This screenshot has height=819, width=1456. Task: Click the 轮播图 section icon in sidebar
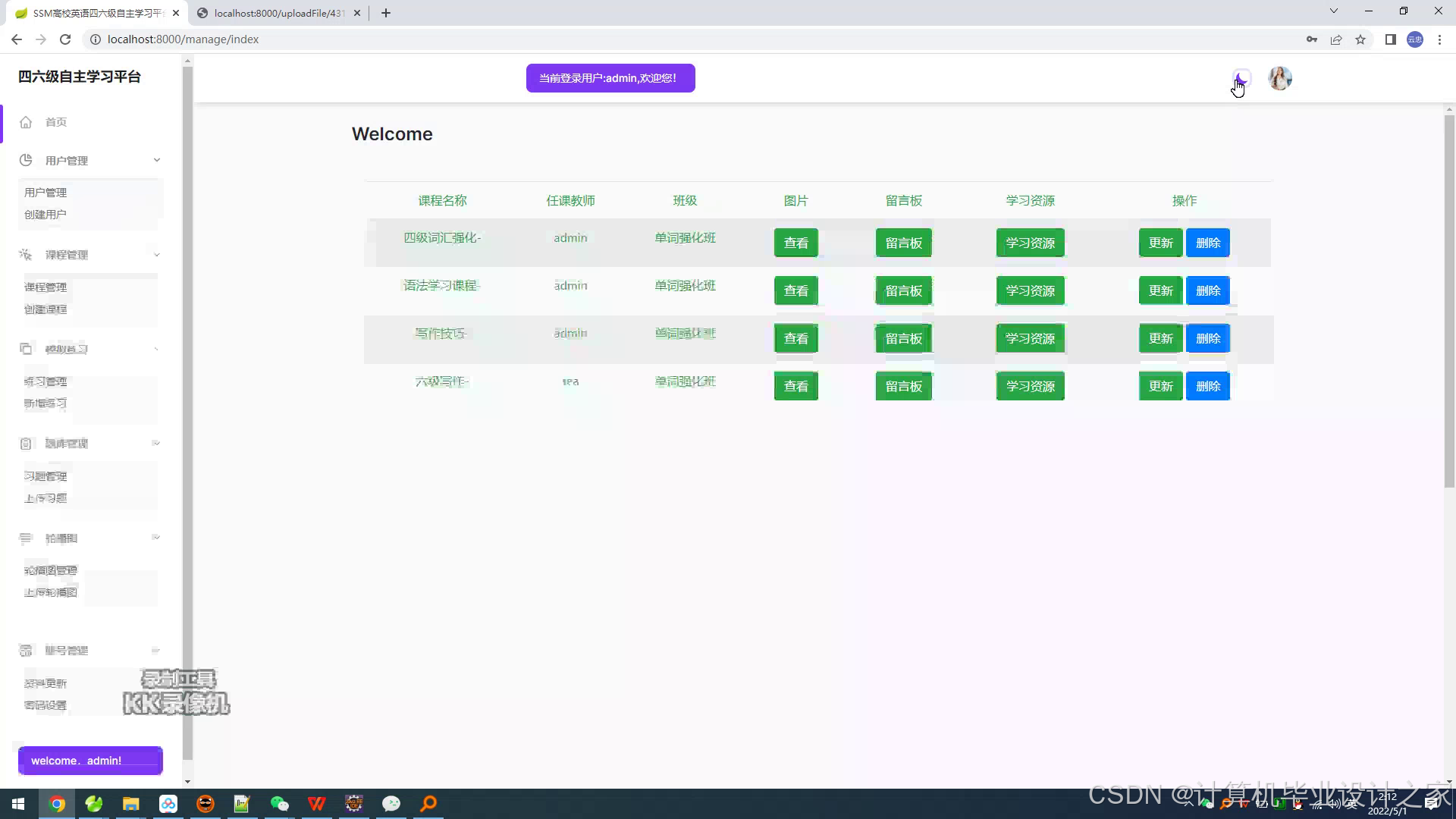tap(26, 538)
